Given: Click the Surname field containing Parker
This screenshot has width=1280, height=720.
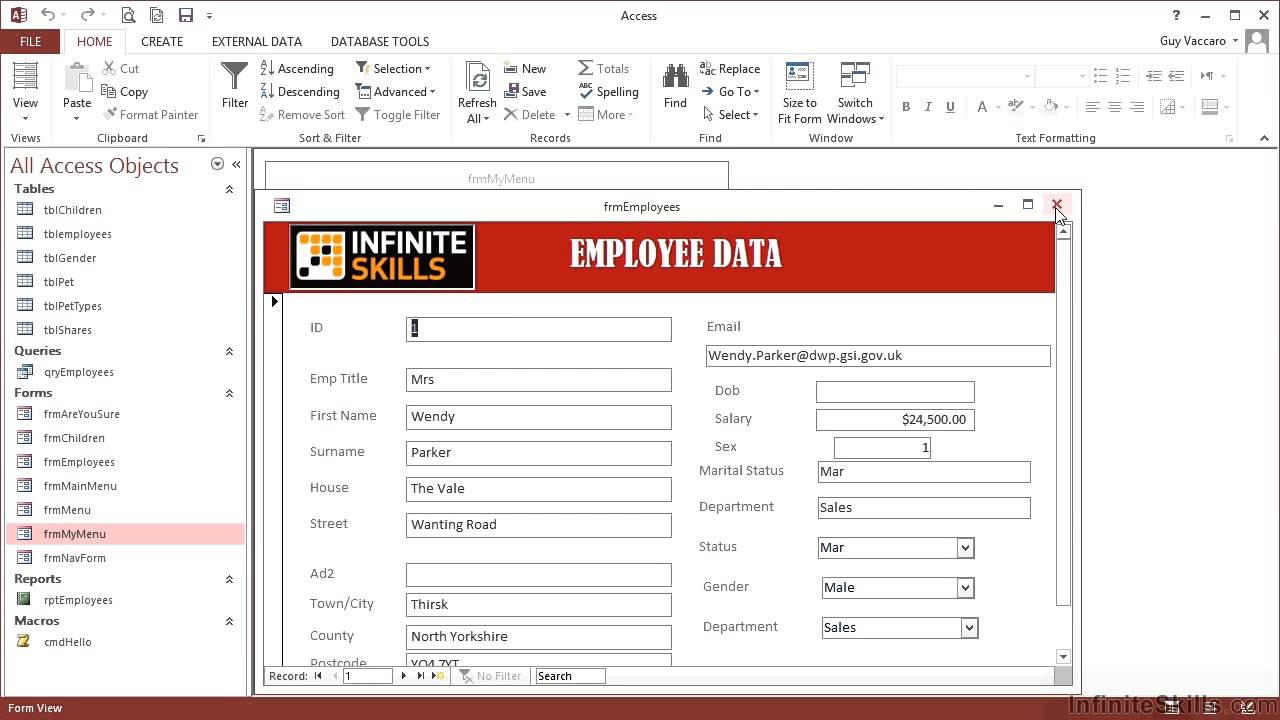Looking at the screenshot, I should (539, 453).
